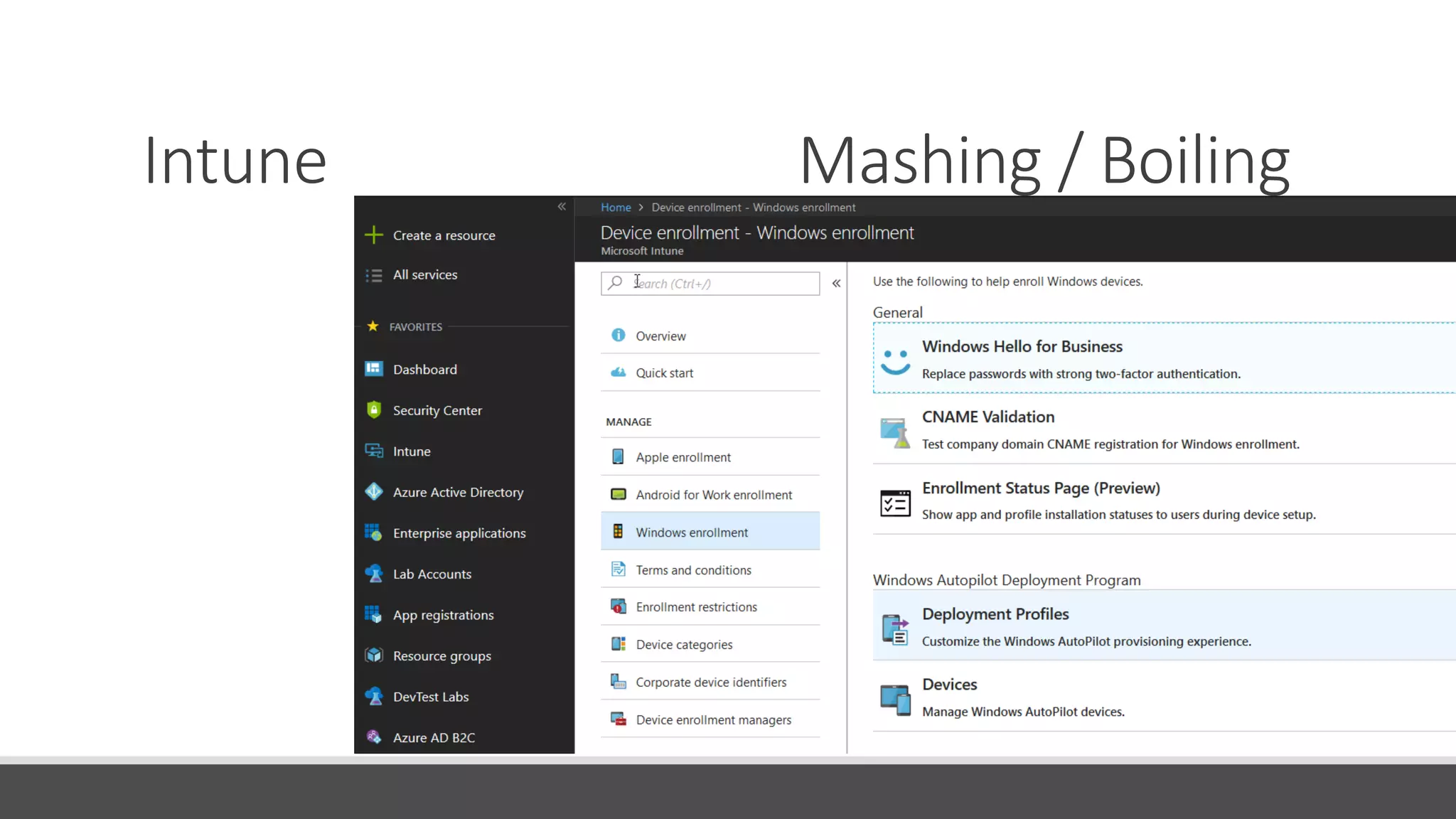
Task: Click the Enrollment Status Page checklist icon
Action: click(x=895, y=503)
